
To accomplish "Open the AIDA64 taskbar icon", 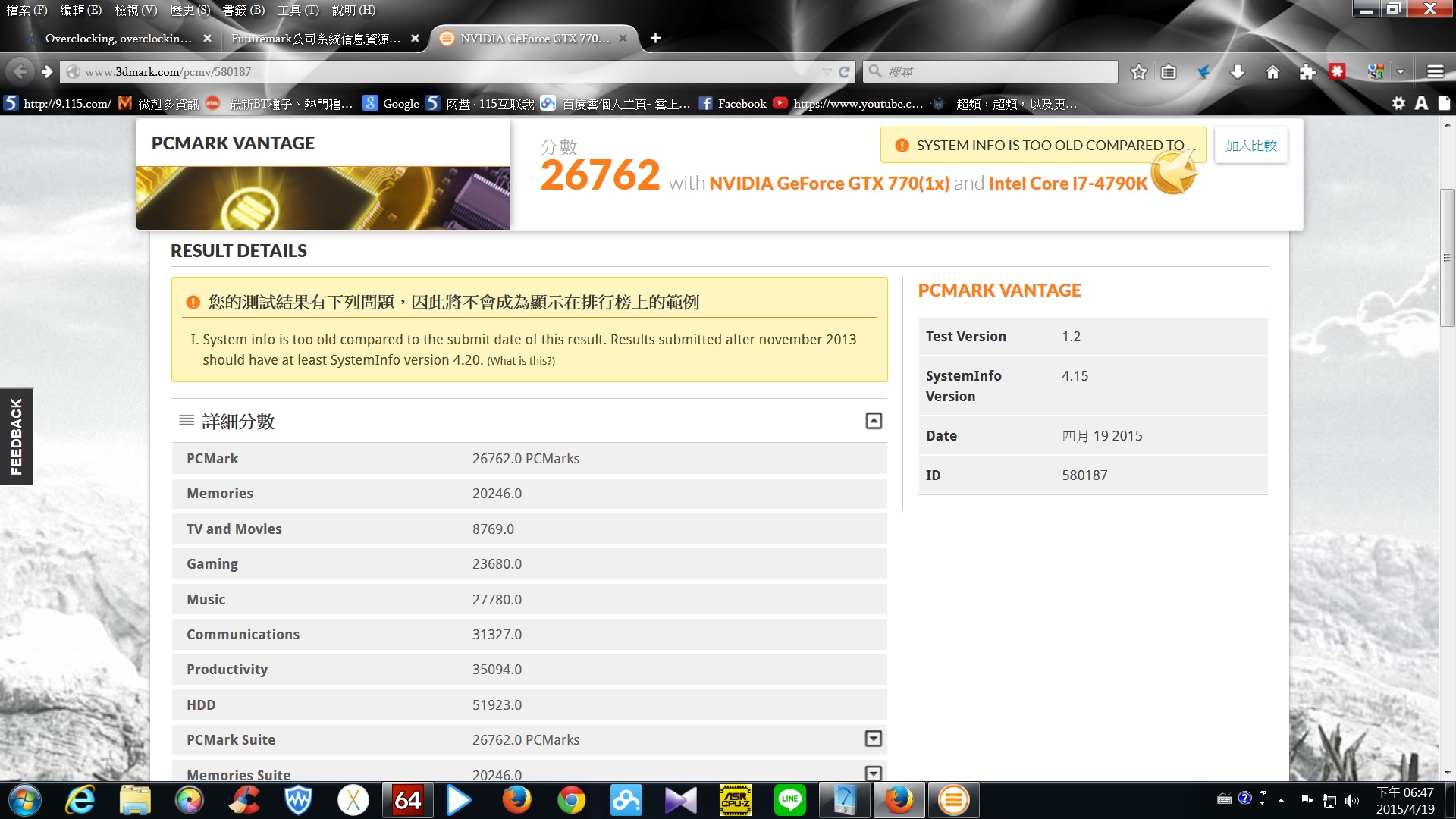I will 408,800.
